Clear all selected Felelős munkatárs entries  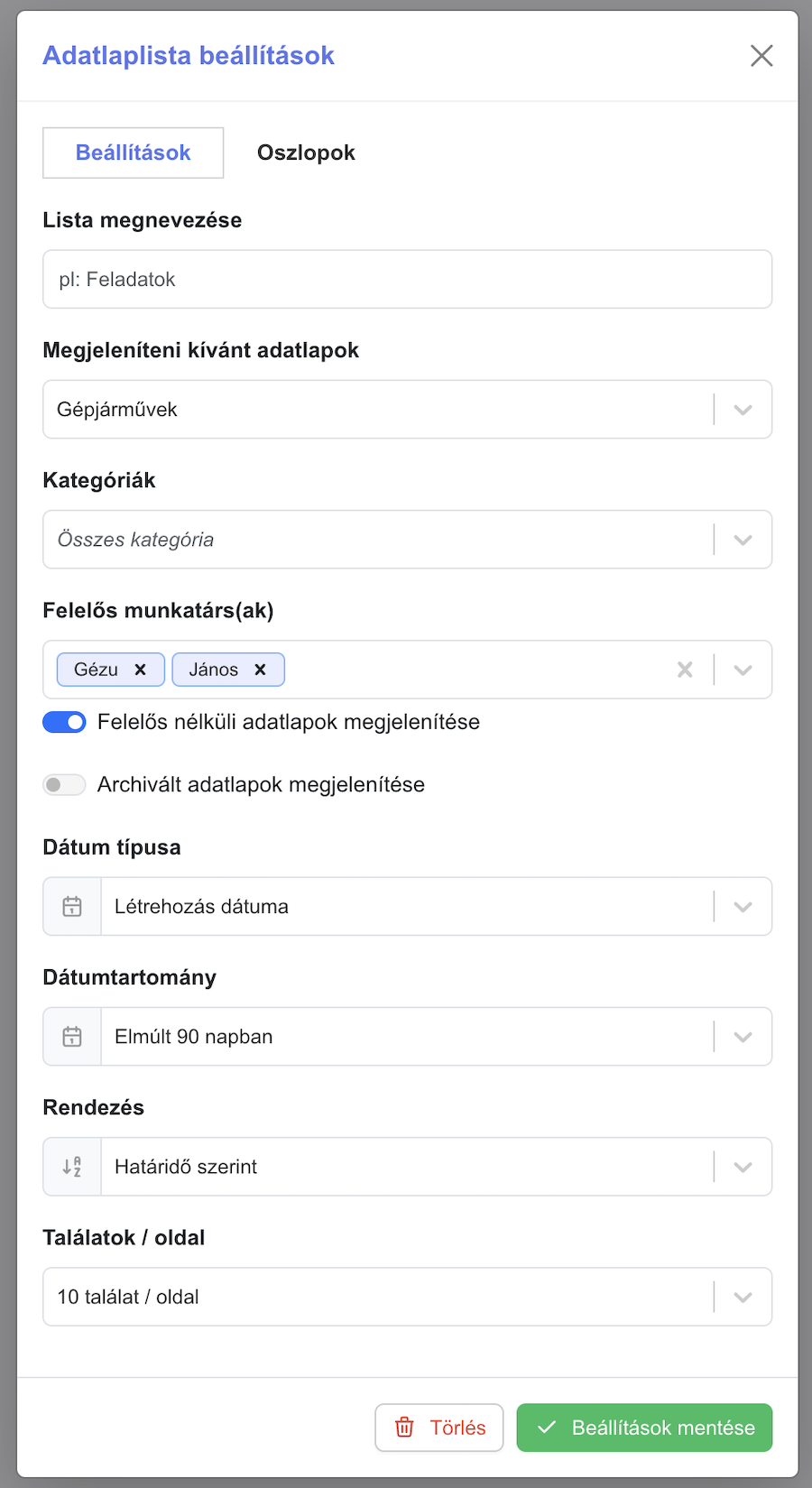(x=686, y=670)
